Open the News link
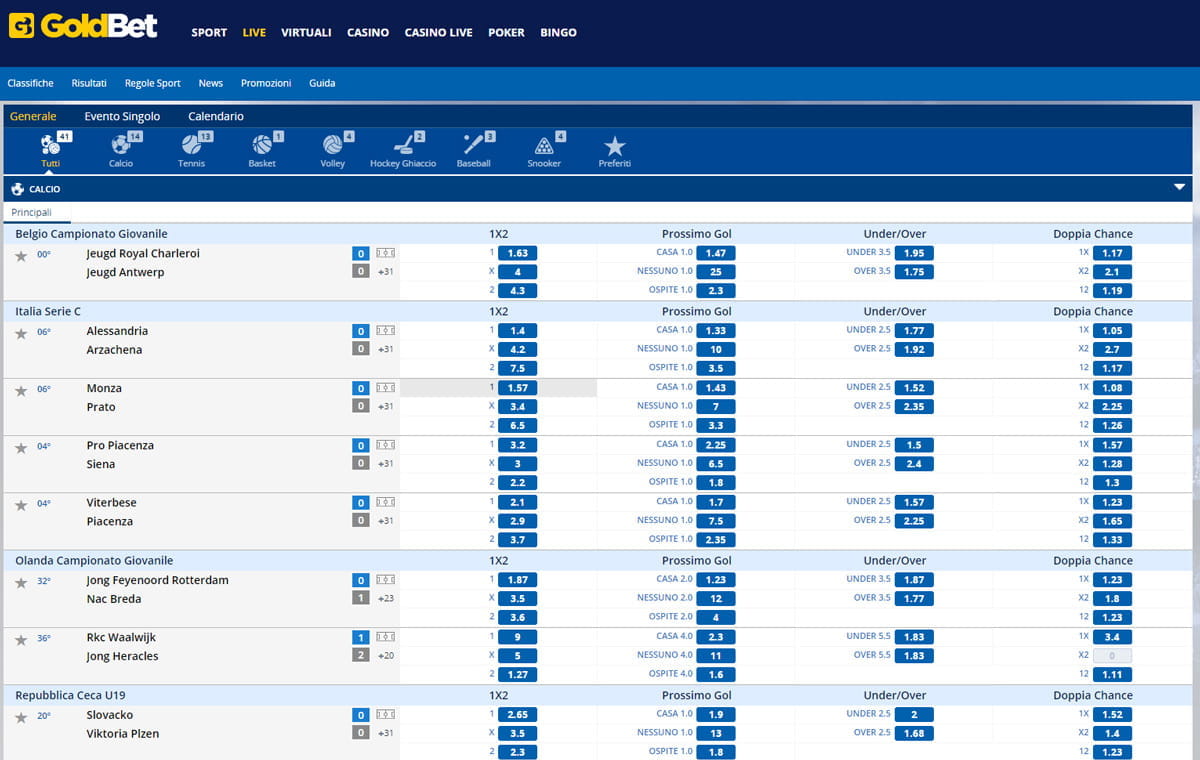Image resolution: width=1200 pixels, height=760 pixels. (x=211, y=83)
